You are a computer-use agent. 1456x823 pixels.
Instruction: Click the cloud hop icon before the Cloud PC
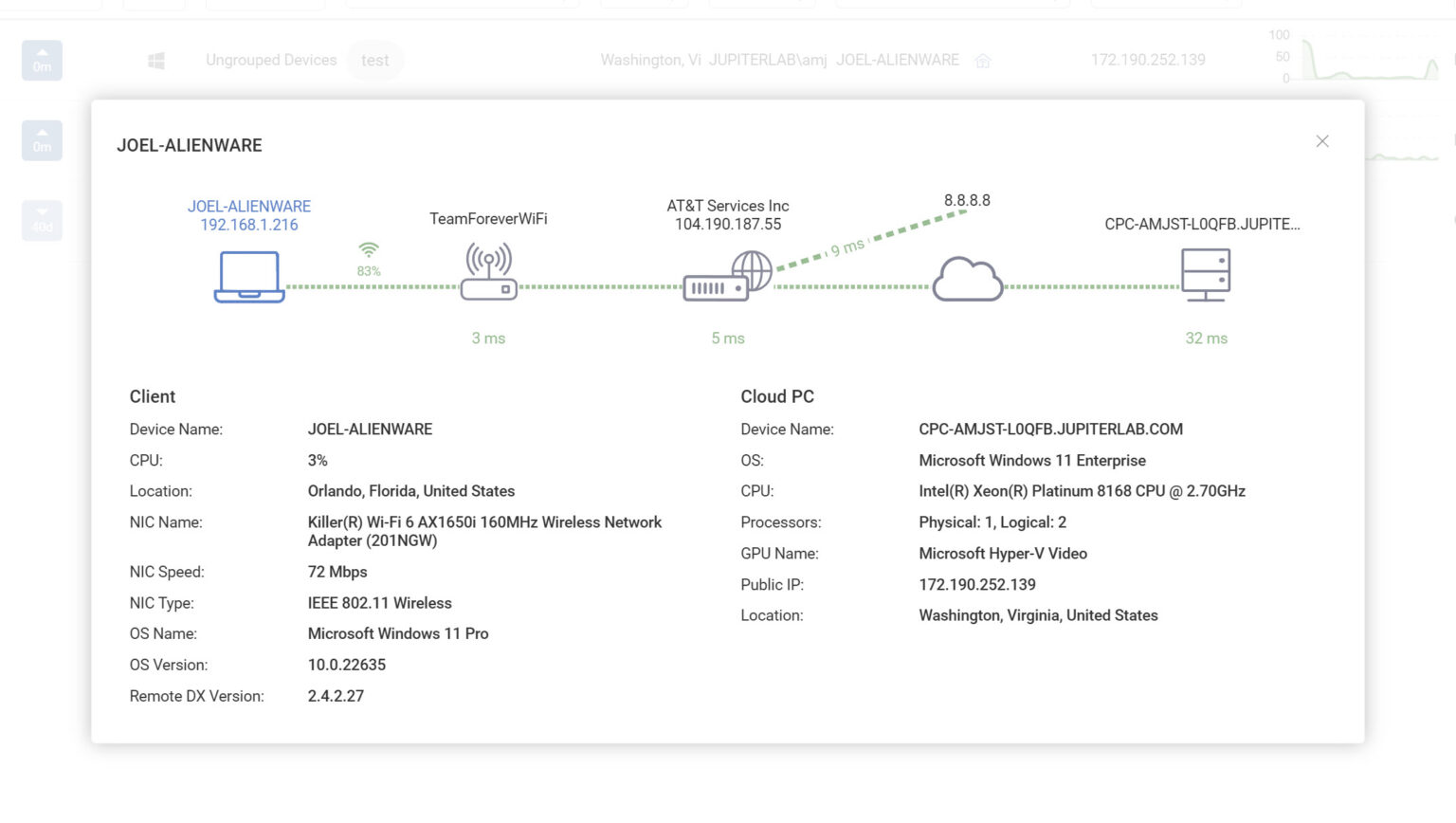click(x=968, y=279)
